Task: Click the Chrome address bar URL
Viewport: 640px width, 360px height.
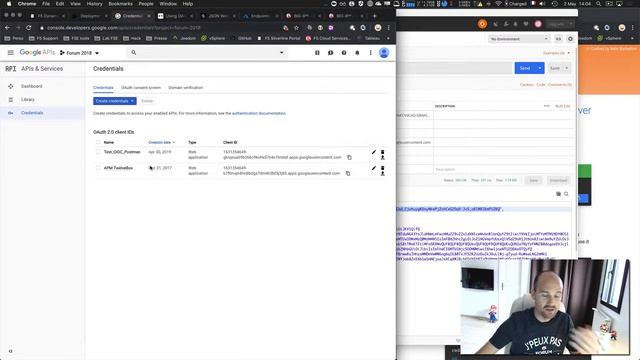Action: click(123, 28)
